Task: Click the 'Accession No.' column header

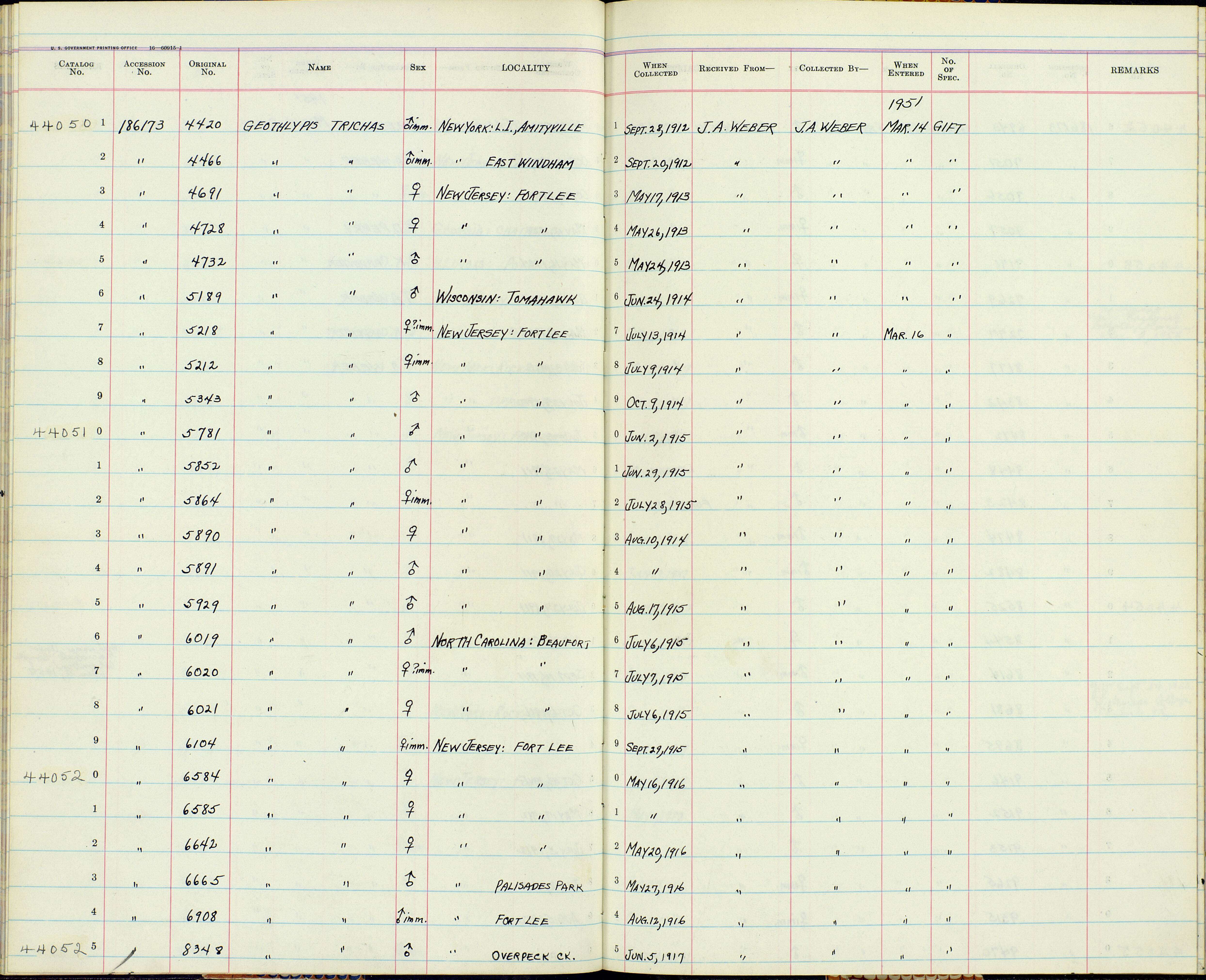Action: pos(144,68)
